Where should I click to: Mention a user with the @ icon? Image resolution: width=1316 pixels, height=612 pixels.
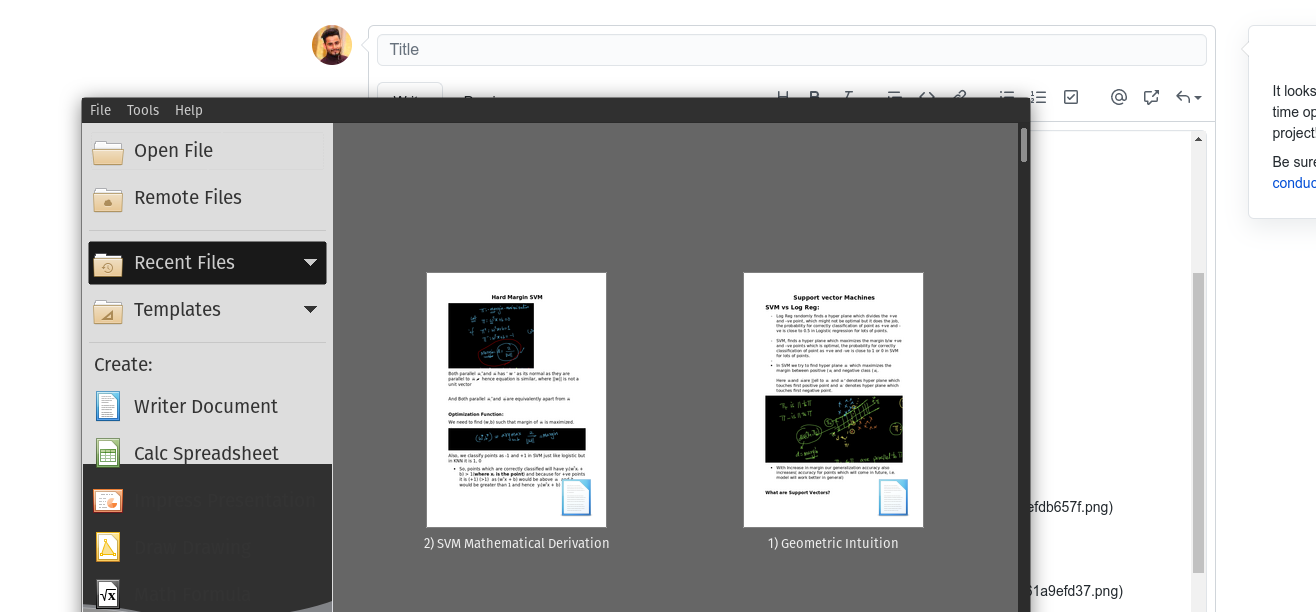pyautogui.click(x=1119, y=97)
